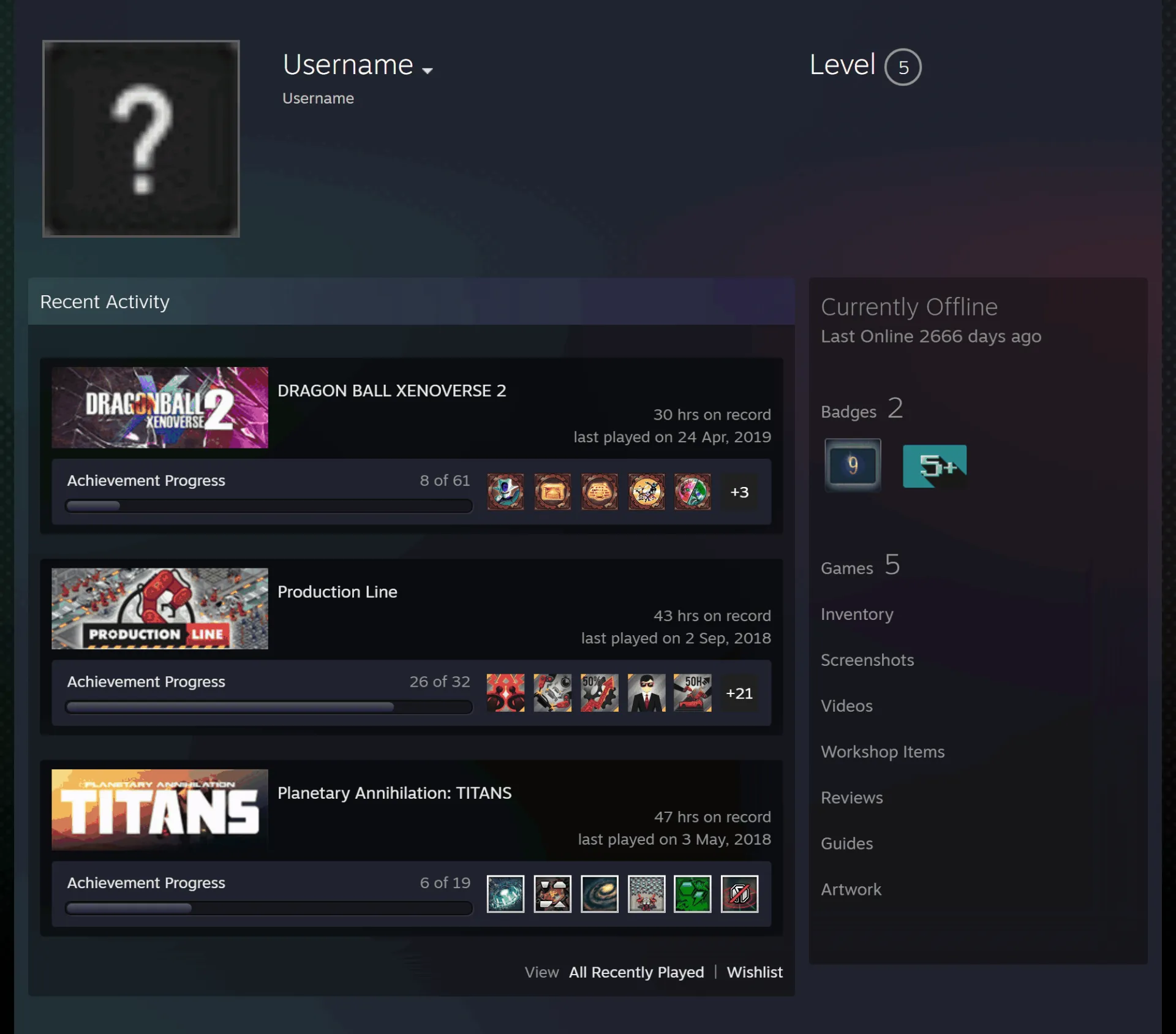Click the number 9 badge icon

pos(853,466)
